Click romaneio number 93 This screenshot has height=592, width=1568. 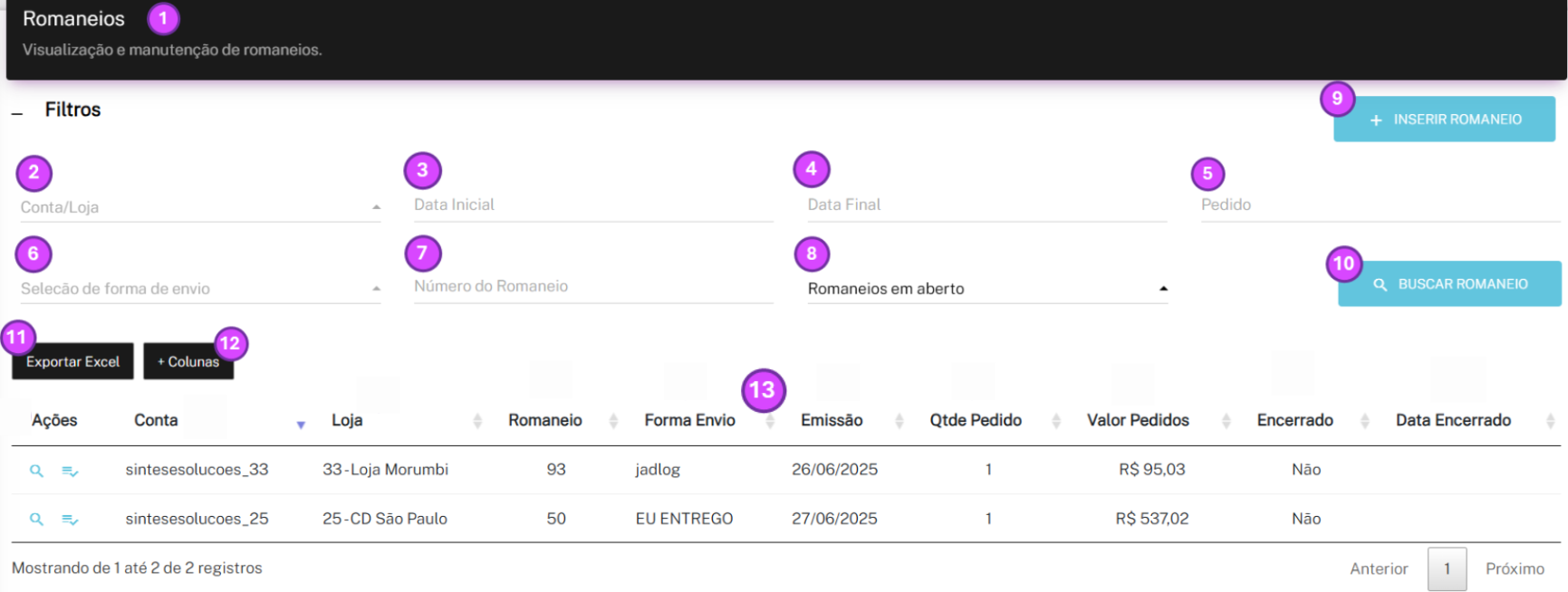[556, 470]
